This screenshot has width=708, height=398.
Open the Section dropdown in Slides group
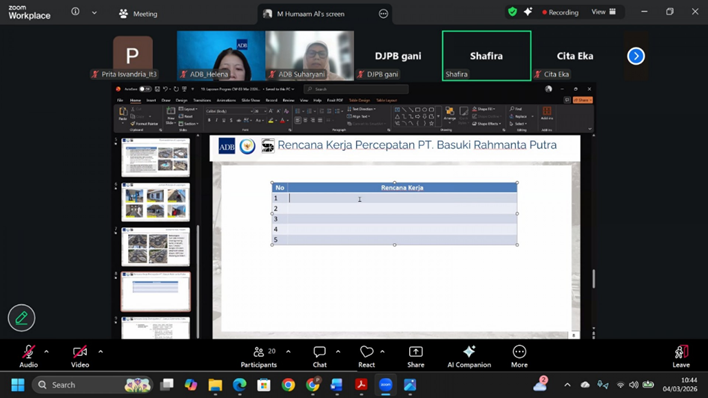[189, 123]
